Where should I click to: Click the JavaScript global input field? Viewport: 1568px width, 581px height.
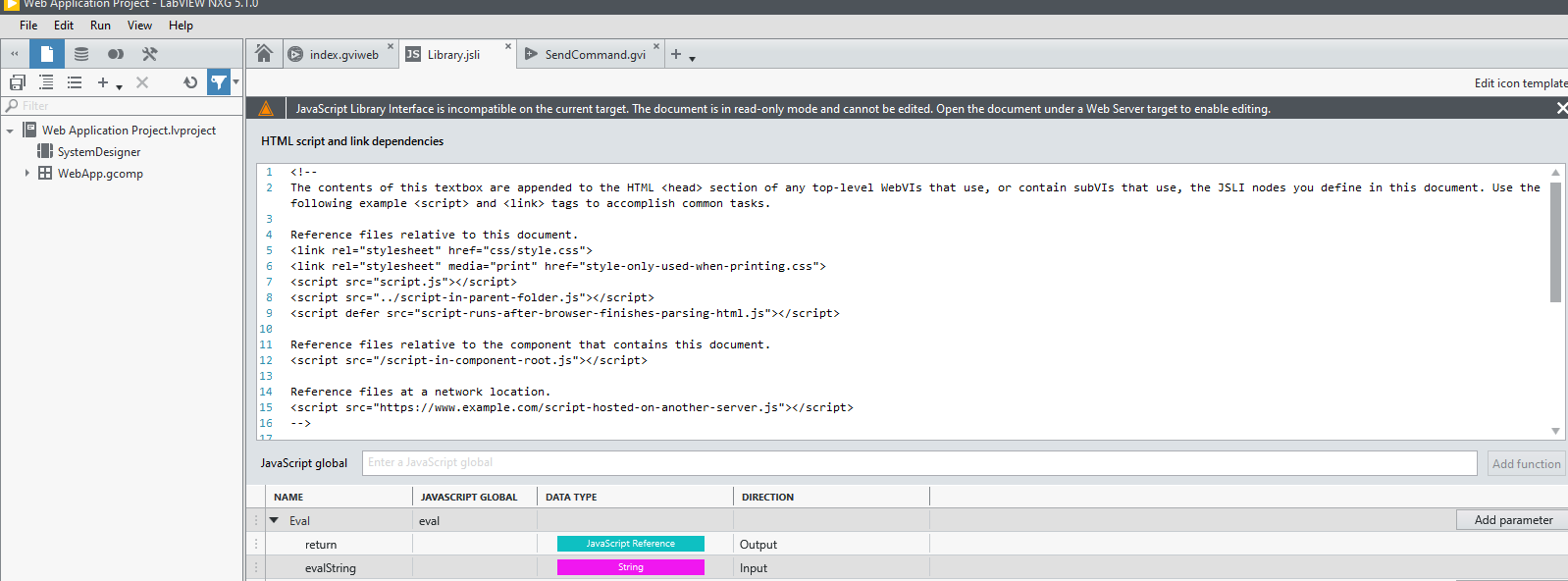pyautogui.click(x=918, y=463)
